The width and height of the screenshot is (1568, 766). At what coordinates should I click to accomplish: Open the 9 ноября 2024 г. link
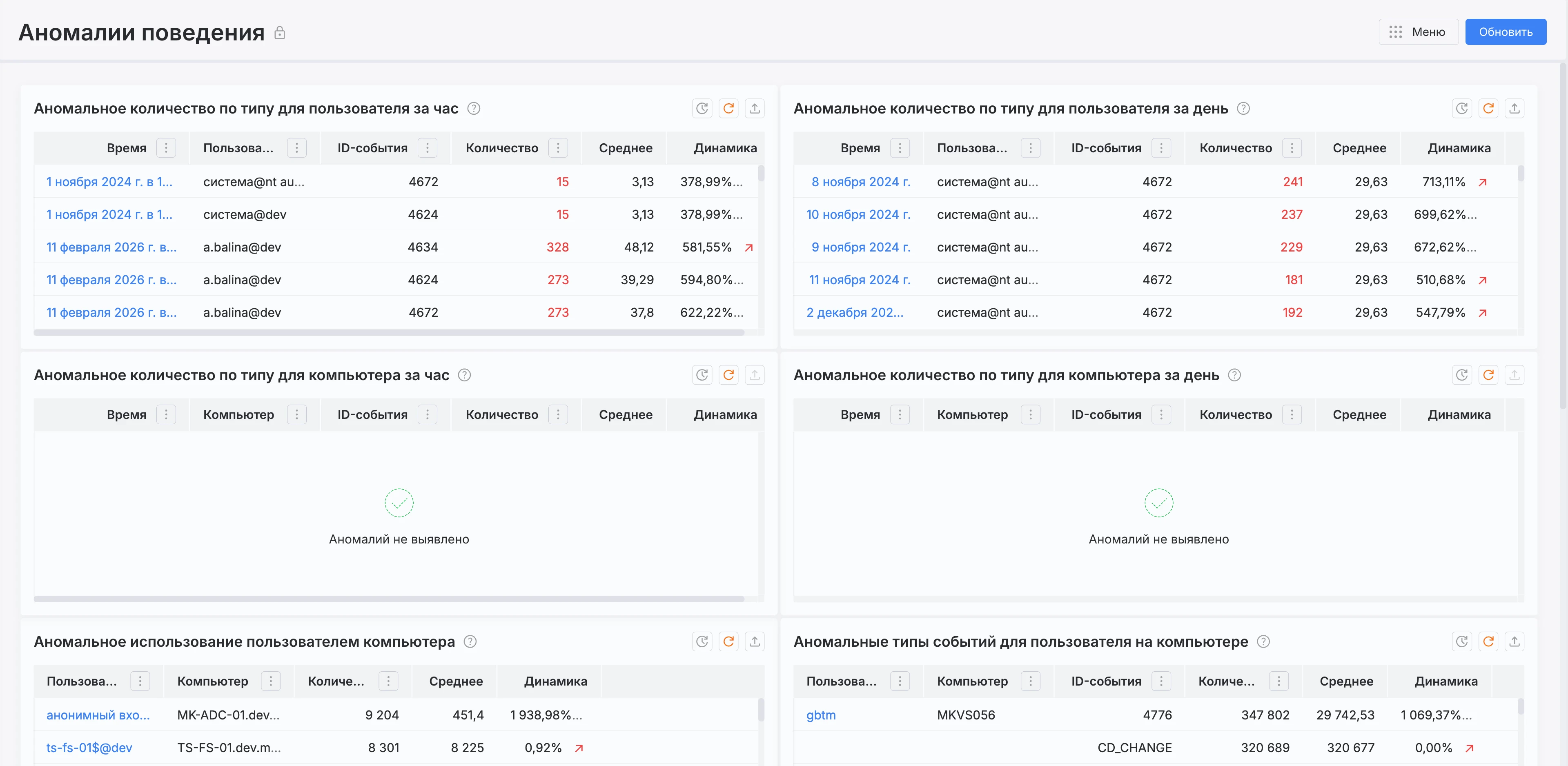tap(861, 247)
